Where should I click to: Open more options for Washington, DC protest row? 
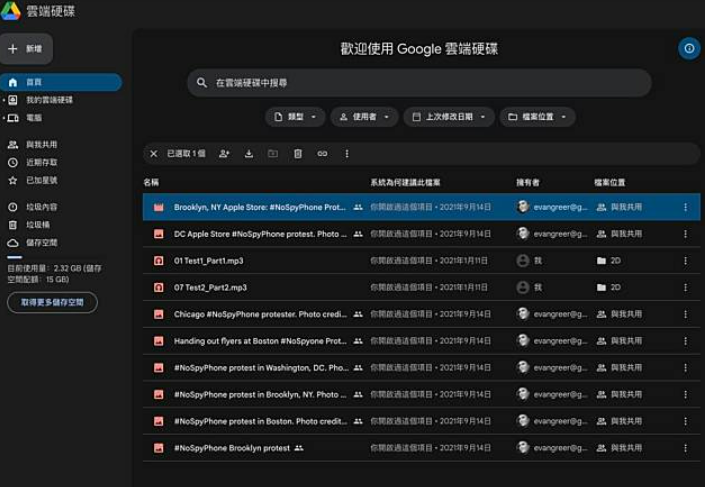point(685,368)
